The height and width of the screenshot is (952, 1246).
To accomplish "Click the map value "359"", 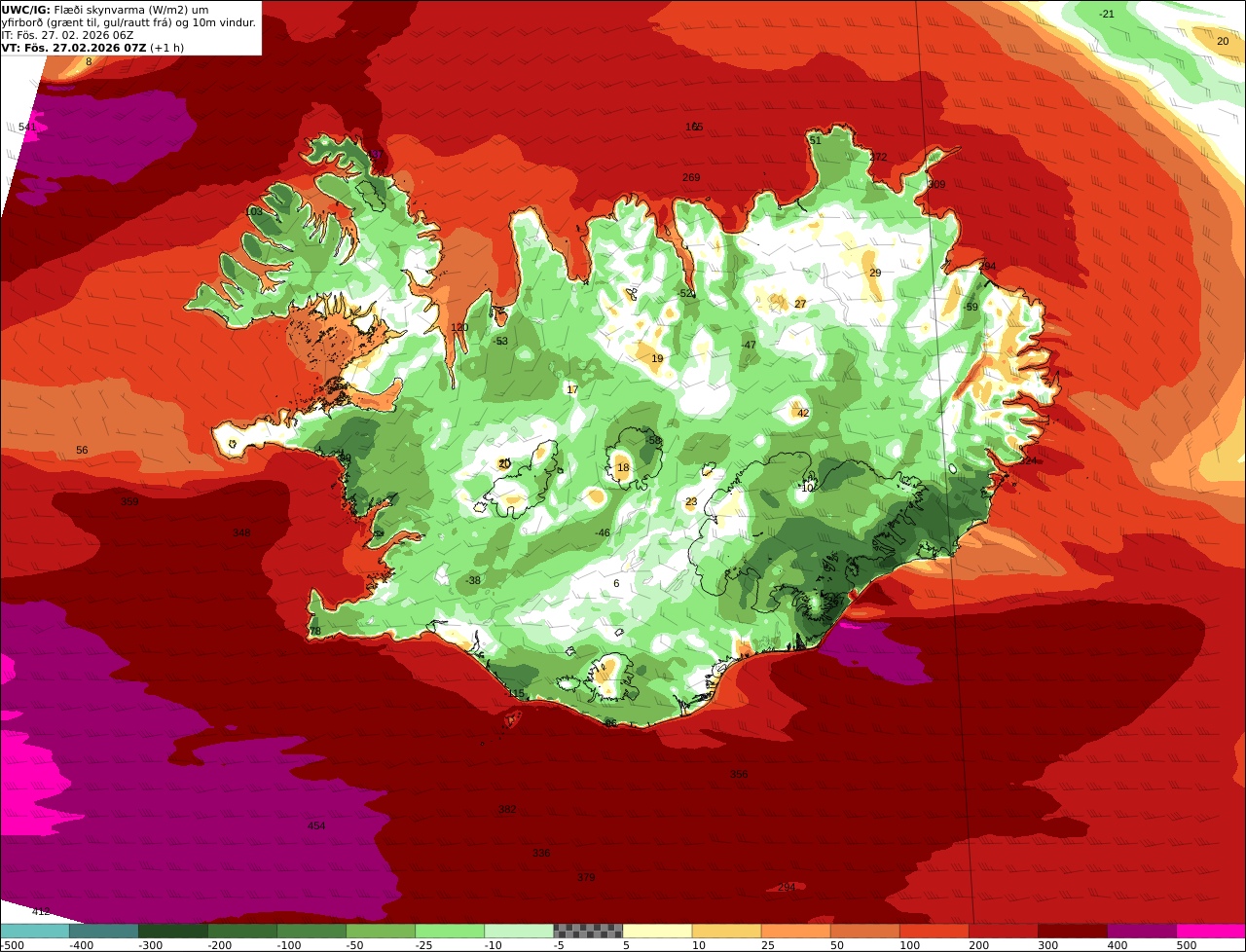I will [x=129, y=501].
